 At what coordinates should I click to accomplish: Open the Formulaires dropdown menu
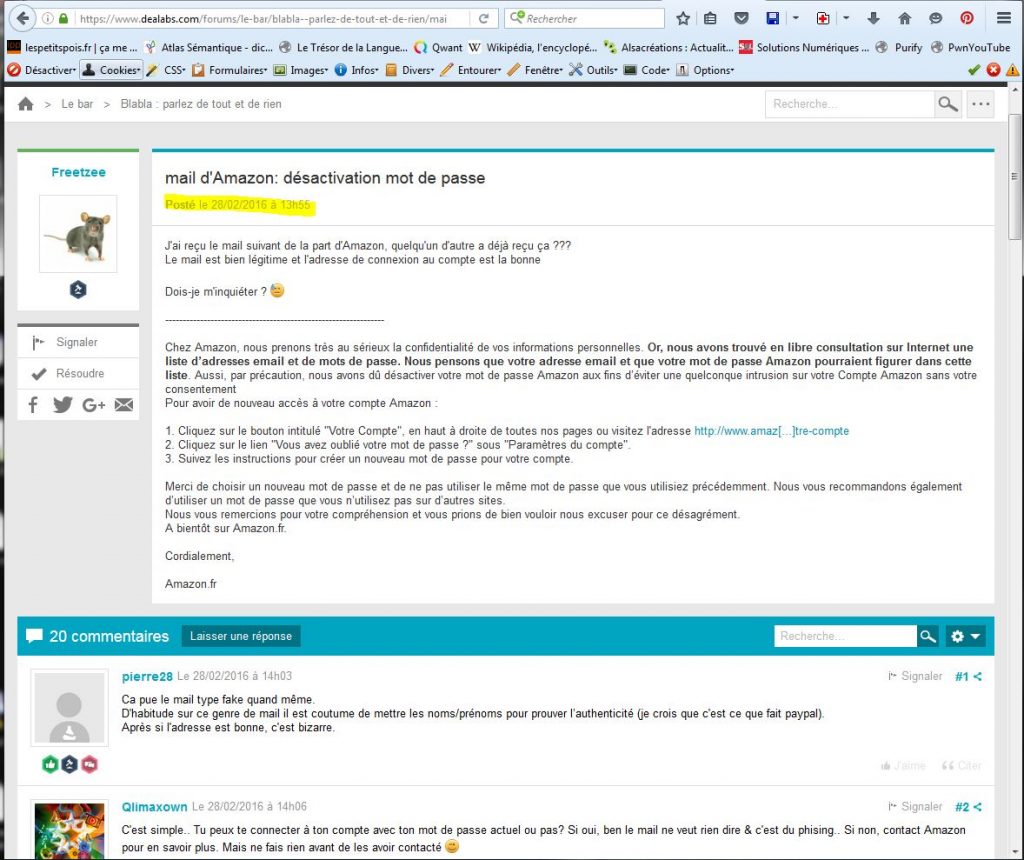229,70
